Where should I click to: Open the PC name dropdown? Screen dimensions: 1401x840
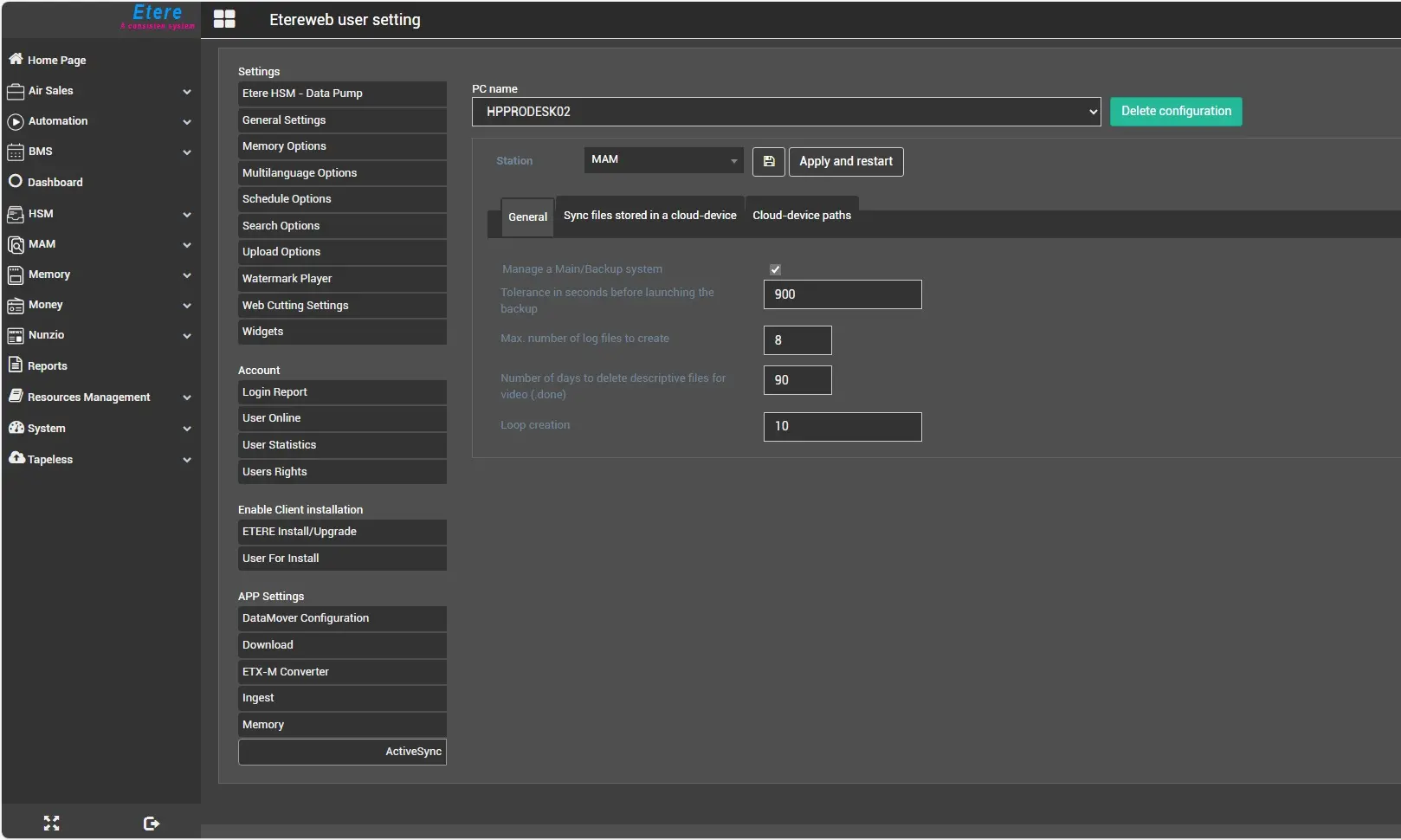click(x=785, y=112)
